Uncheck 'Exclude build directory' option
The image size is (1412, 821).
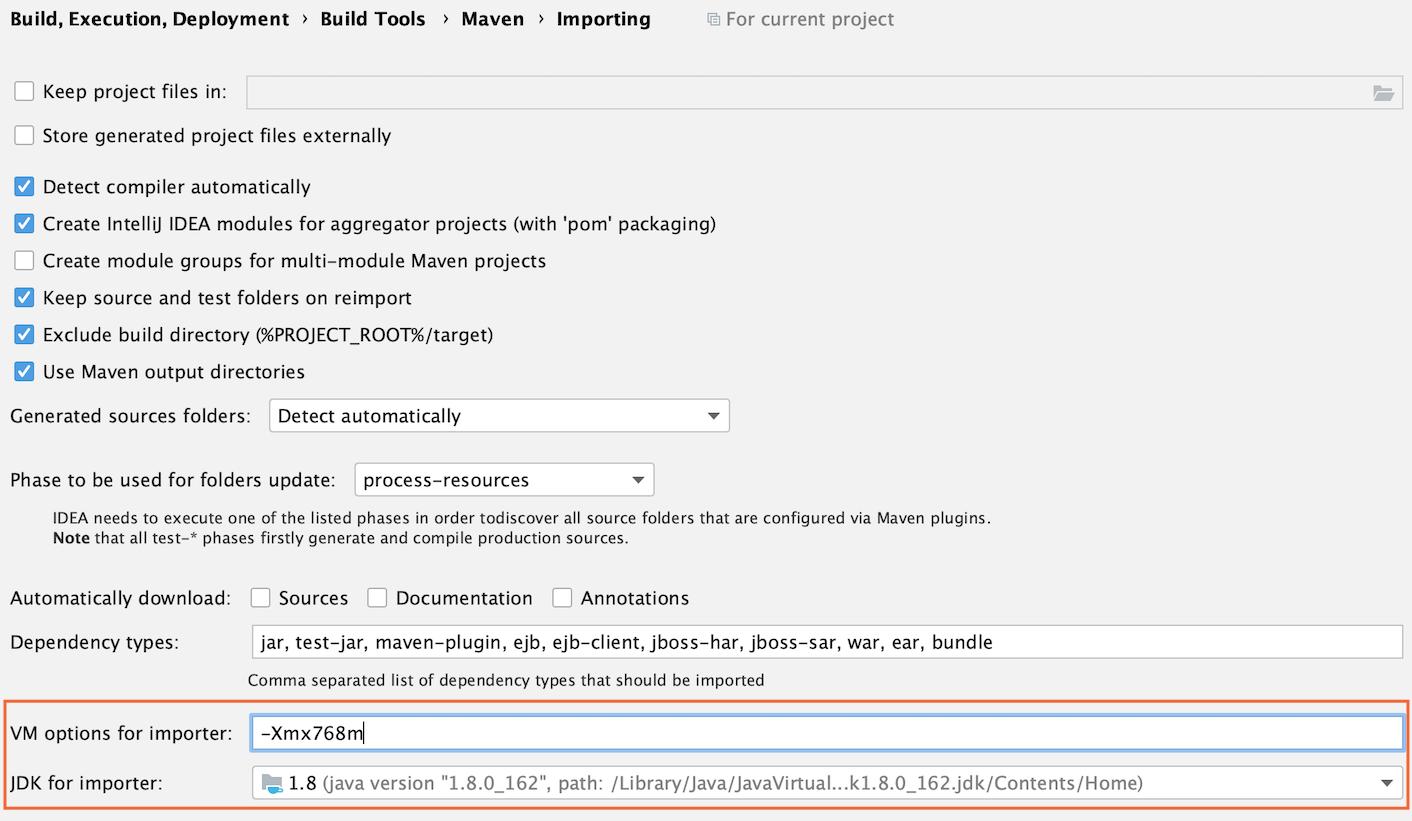point(23,334)
